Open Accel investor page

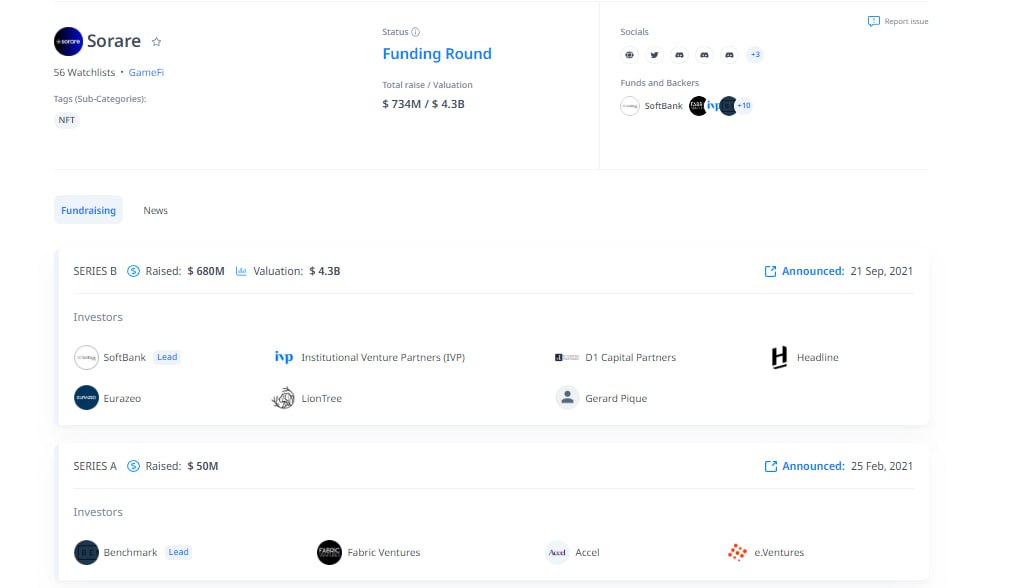point(587,553)
